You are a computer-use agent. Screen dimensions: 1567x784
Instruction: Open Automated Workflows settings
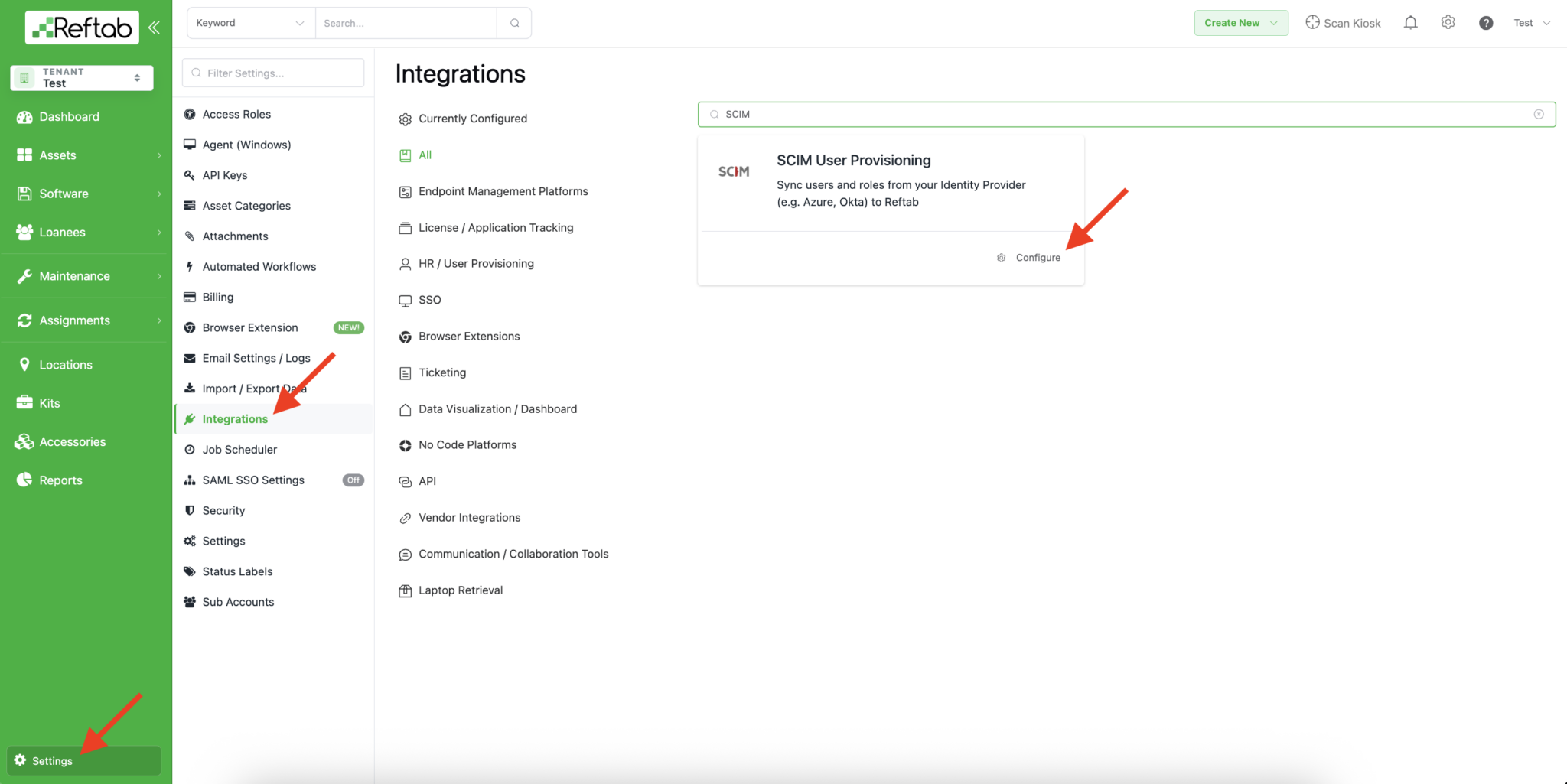(x=274, y=267)
